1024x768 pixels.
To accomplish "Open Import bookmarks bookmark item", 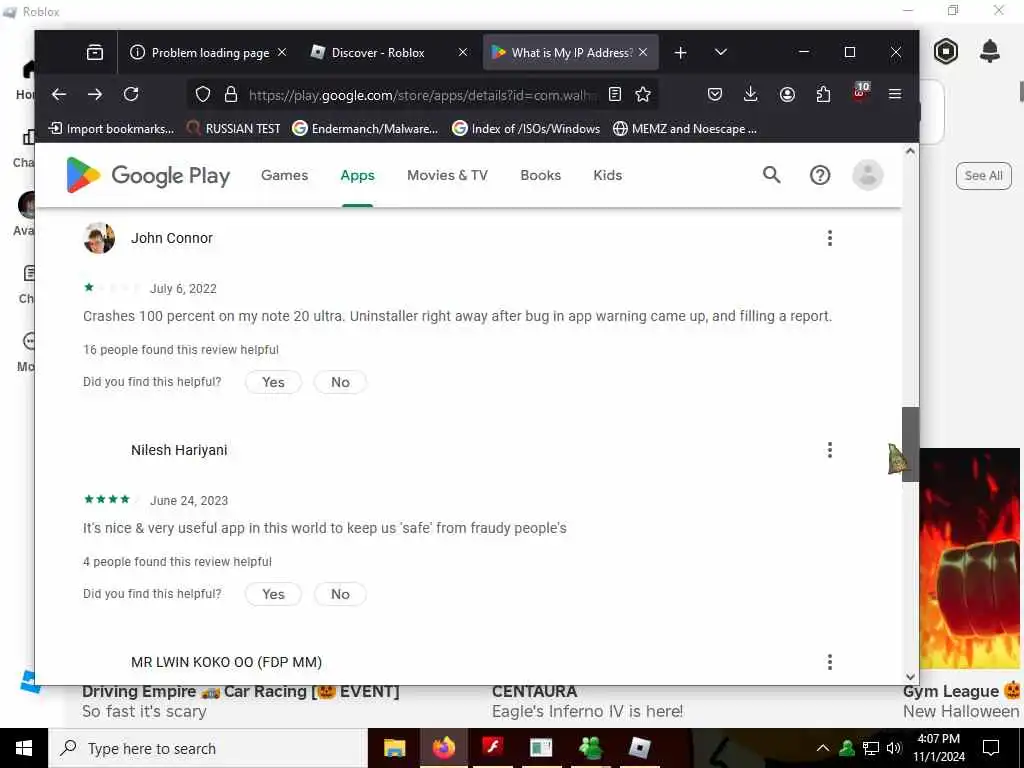I will pyautogui.click(x=112, y=129).
